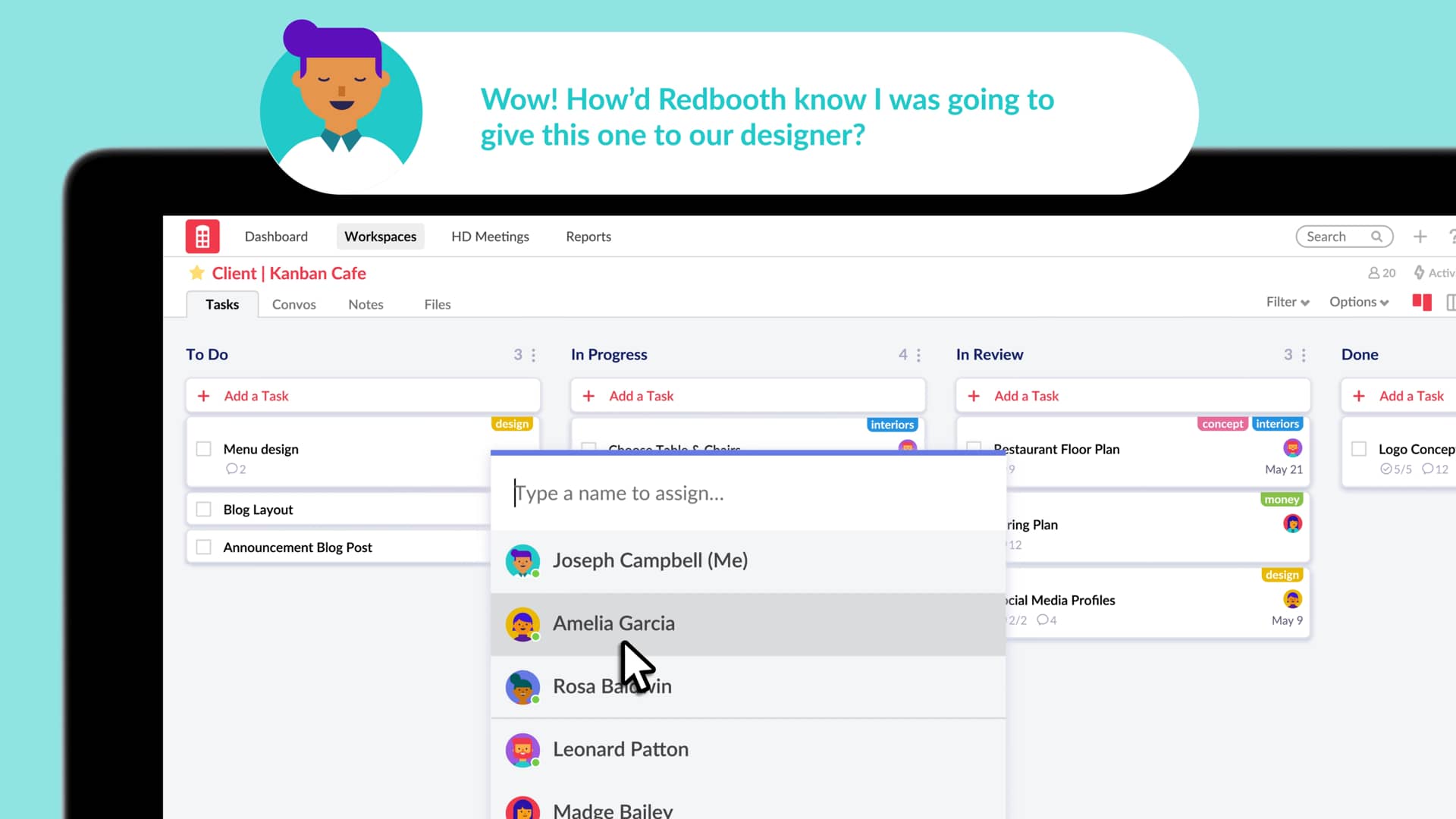Screen dimensions: 1456x819
Task: Click assignee avatar on Social Media Profiles card
Action: pyautogui.click(x=1292, y=599)
